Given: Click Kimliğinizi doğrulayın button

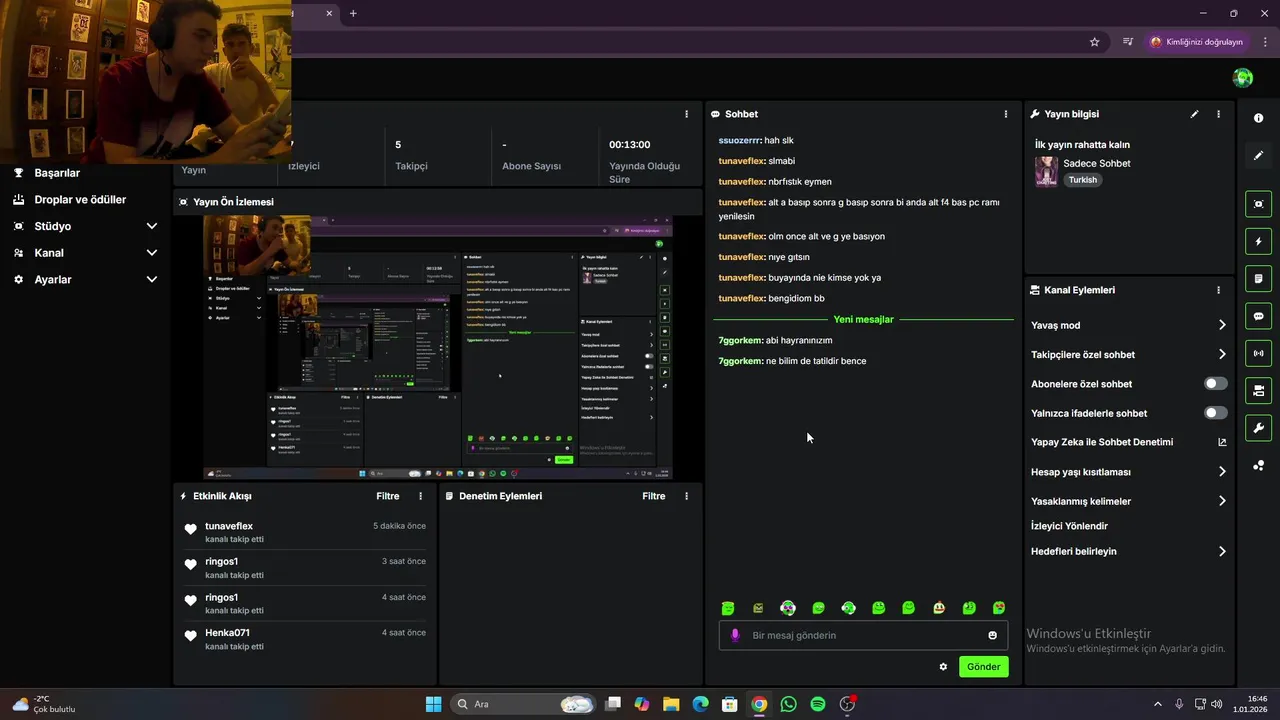Looking at the screenshot, I should [1196, 42].
